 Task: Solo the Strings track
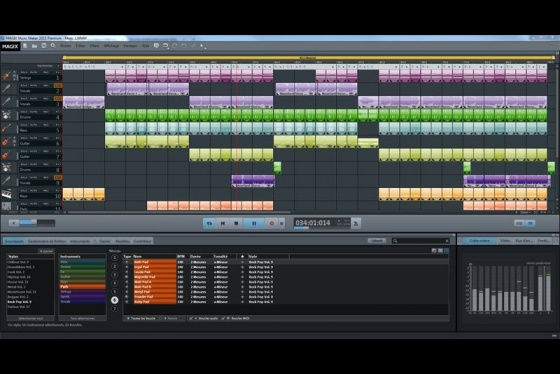(x=24, y=72)
